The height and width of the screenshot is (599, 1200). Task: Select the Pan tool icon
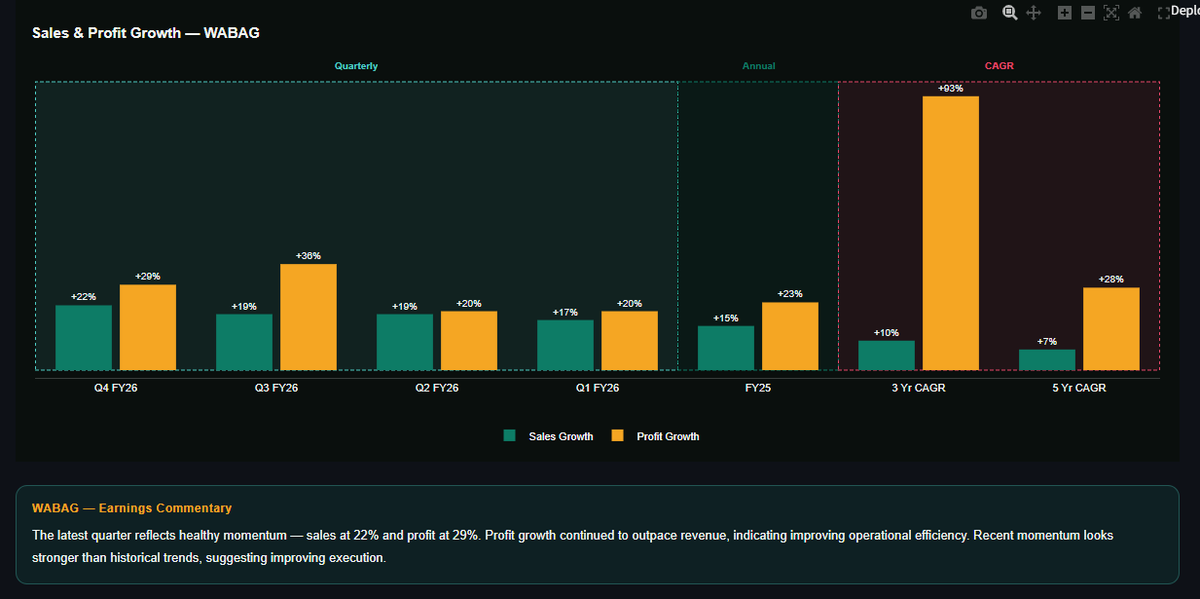coord(1034,13)
